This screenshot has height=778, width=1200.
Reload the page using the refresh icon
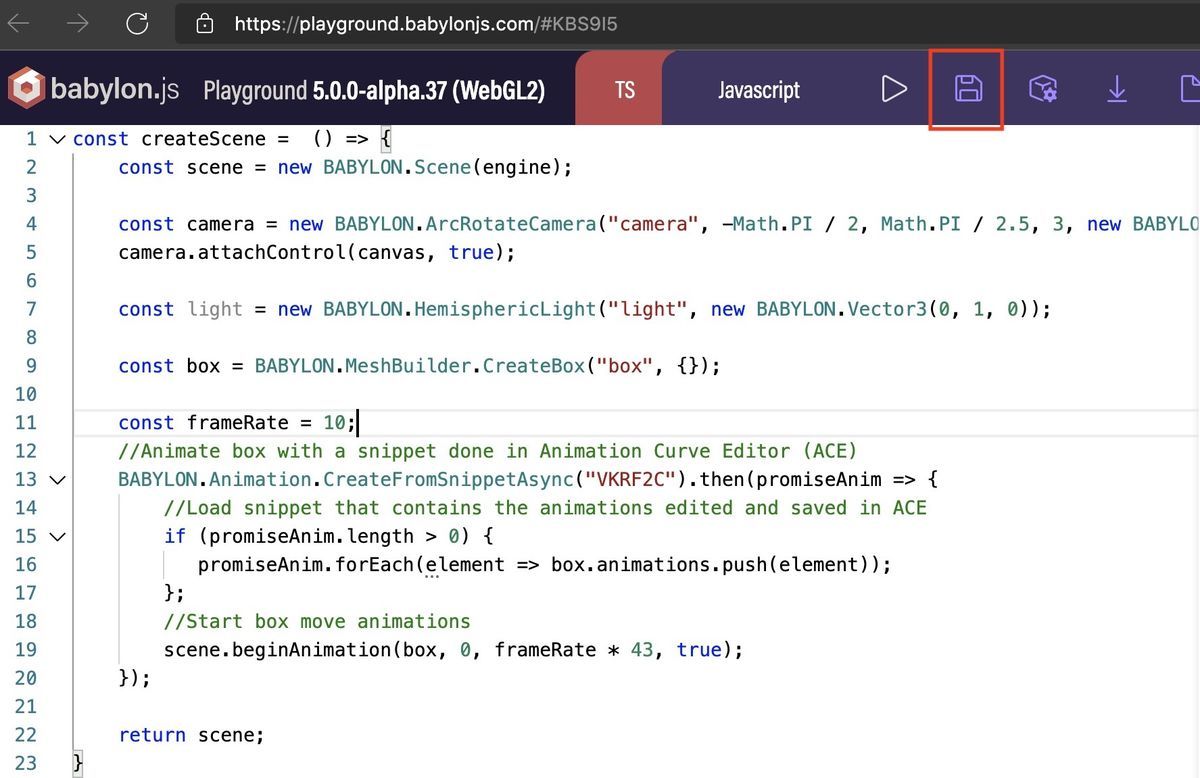137,23
